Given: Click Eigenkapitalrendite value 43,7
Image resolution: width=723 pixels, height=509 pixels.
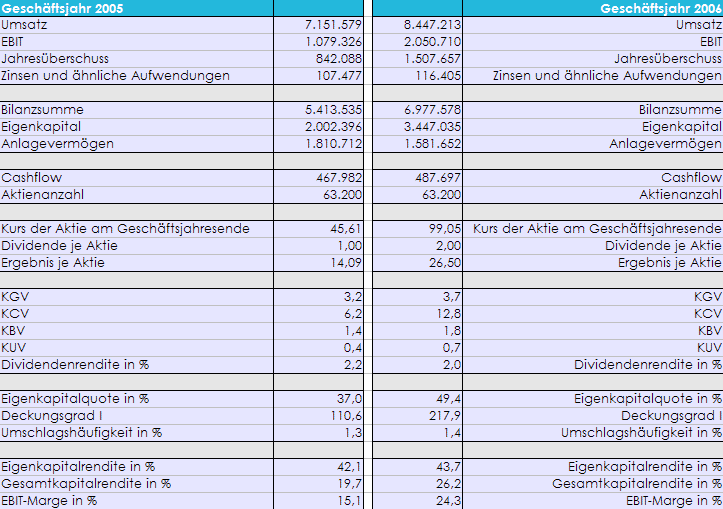Looking at the screenshot, I should click(x=449, y=467).
